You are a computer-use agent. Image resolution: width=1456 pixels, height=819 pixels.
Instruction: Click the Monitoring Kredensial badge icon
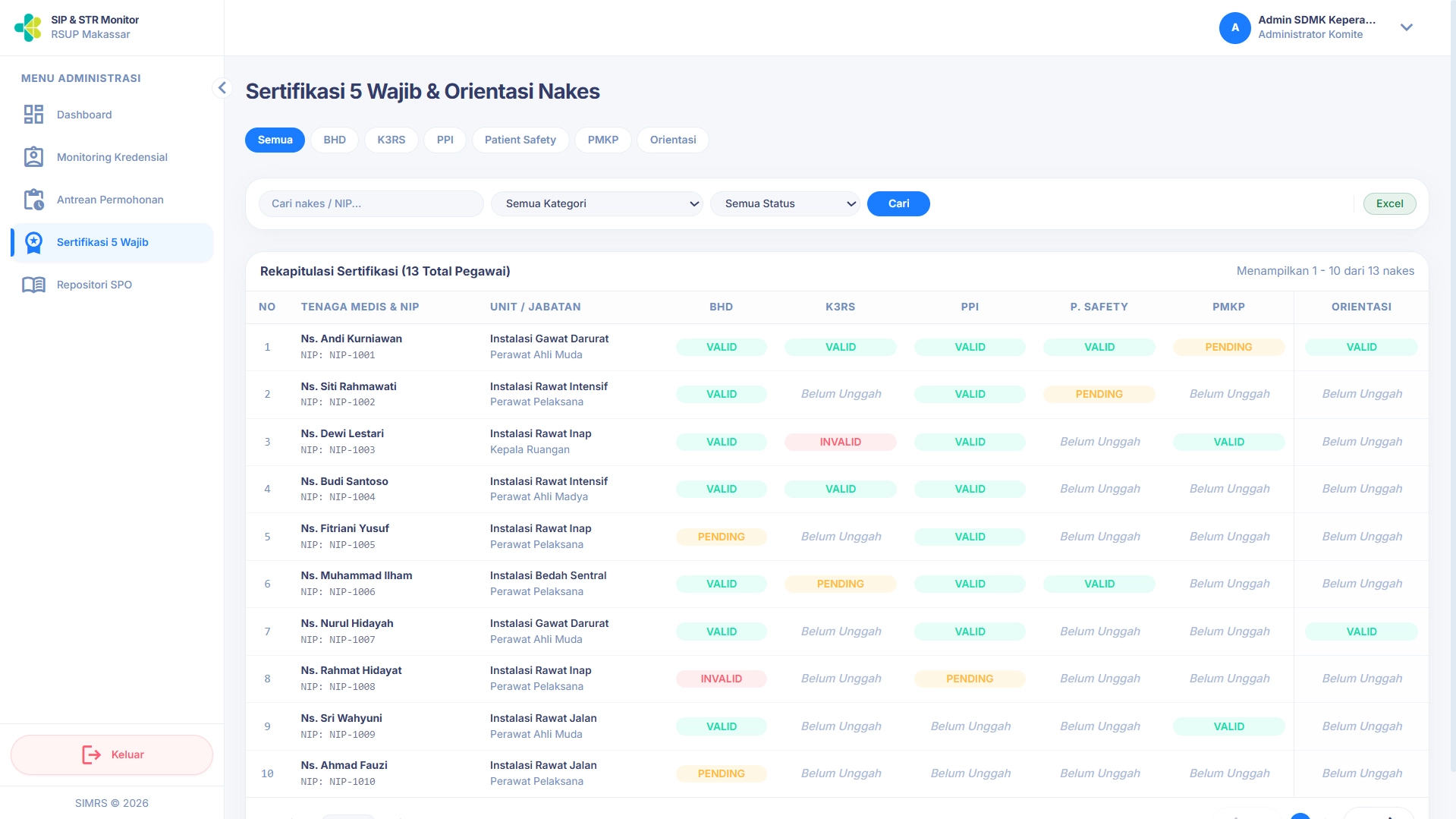tap(33, 157)
